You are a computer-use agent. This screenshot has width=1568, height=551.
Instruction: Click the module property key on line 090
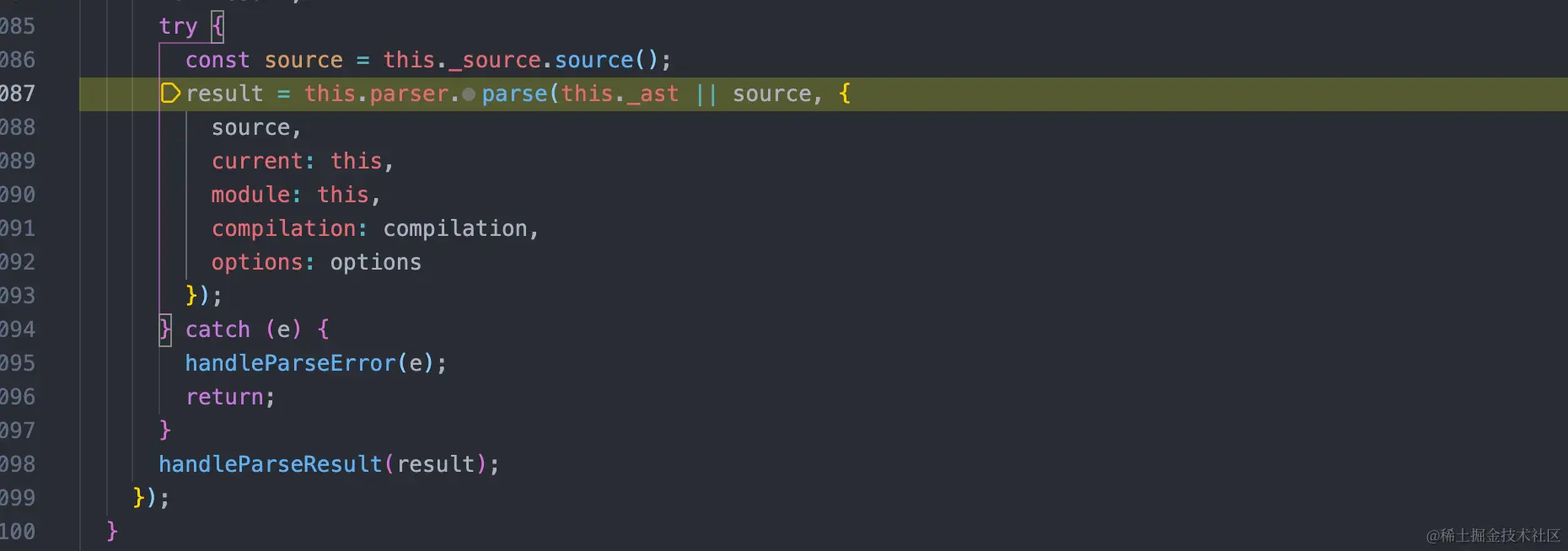pos(250,195)
